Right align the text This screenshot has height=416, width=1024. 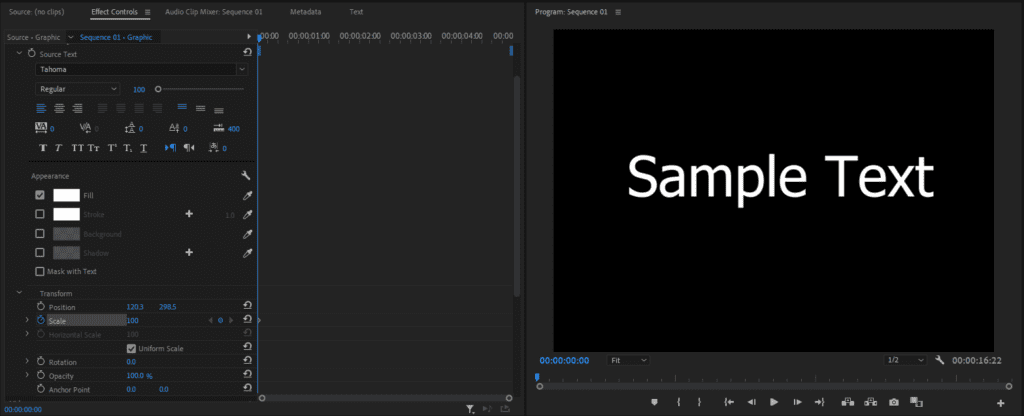[x=78, y=108]
